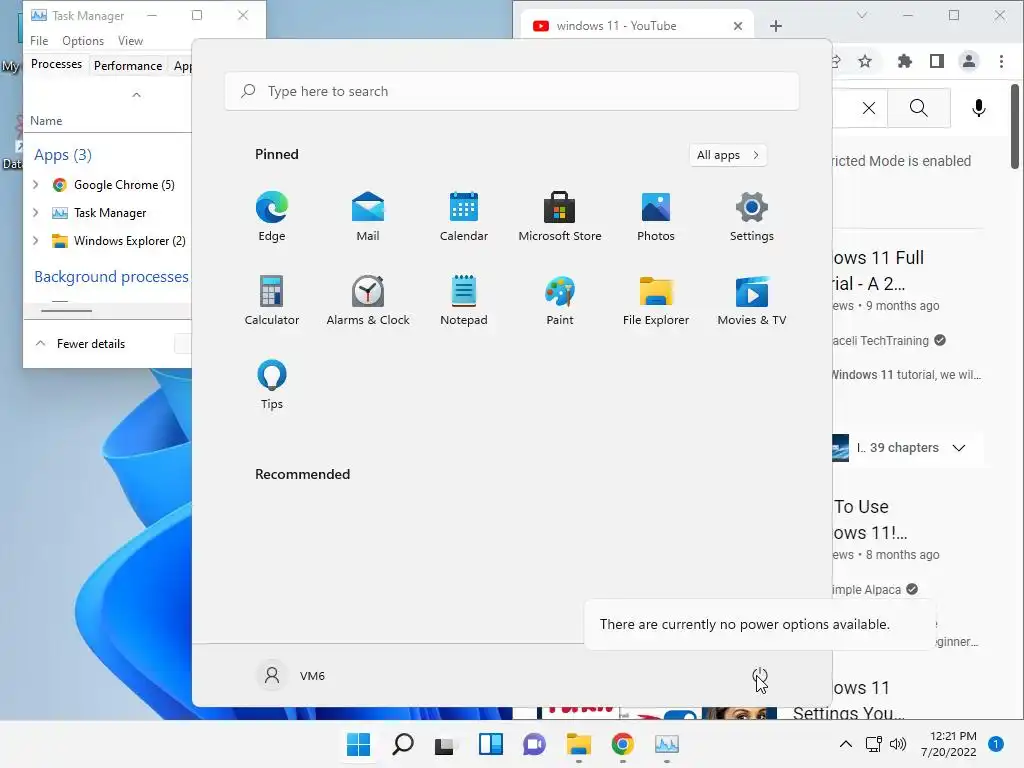
Task: Clear the YouTube search field
Action: tap(869, 108)
